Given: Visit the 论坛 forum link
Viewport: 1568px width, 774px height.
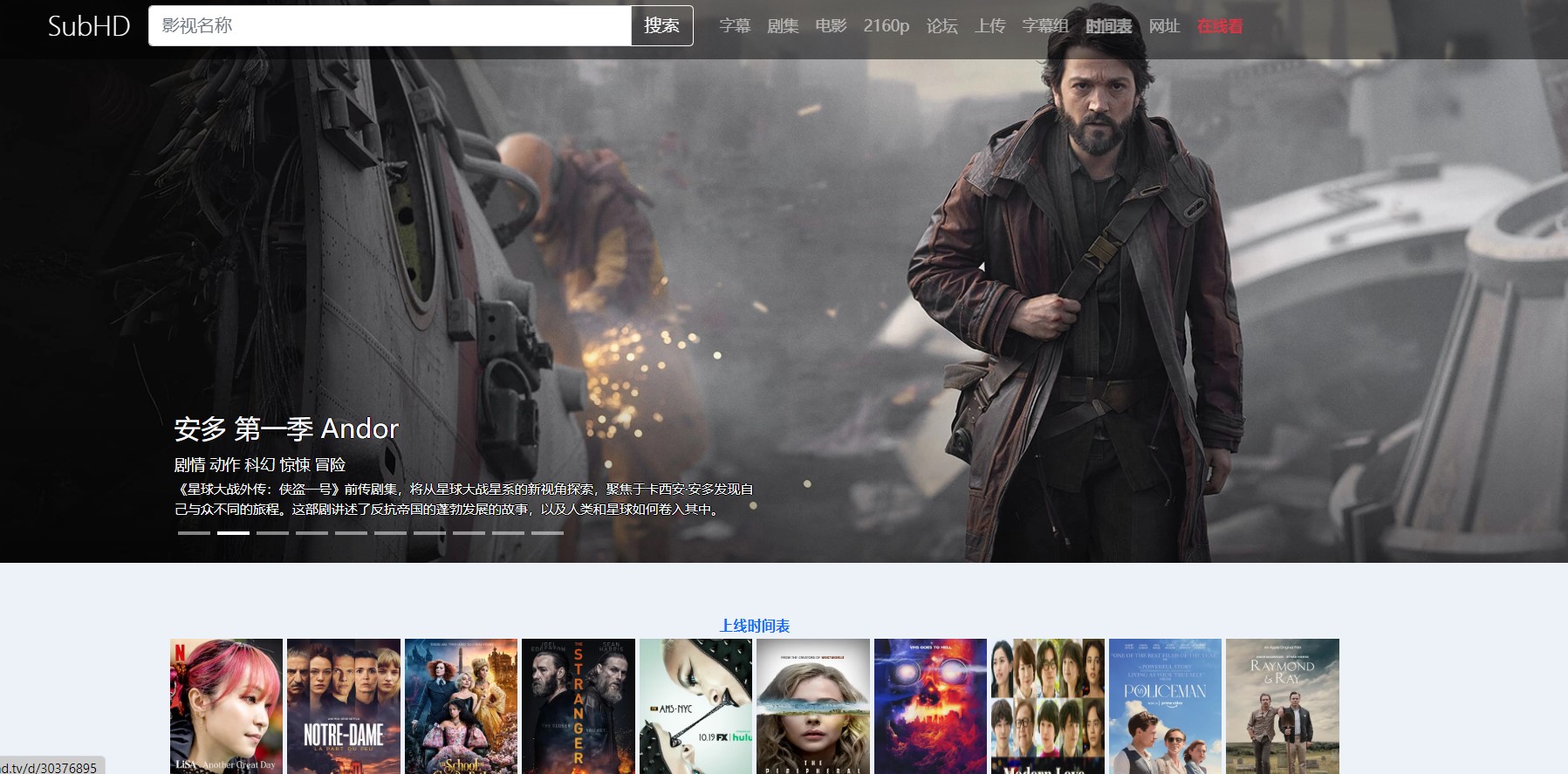Looking at the screenshot, I should pos(941,26).
